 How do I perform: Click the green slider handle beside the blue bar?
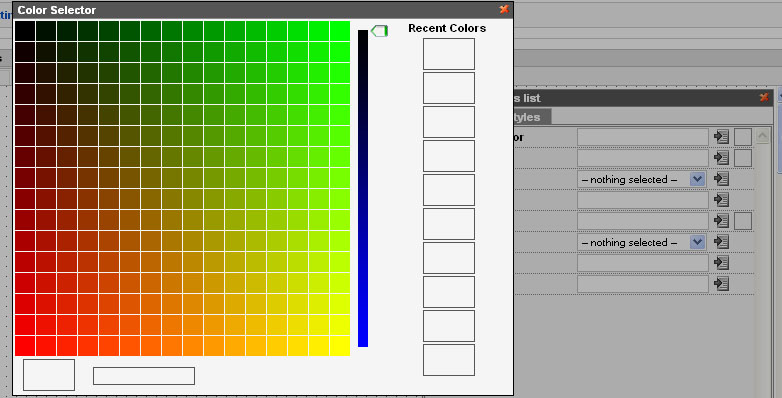pyautogui.click(x=380, y=31)
